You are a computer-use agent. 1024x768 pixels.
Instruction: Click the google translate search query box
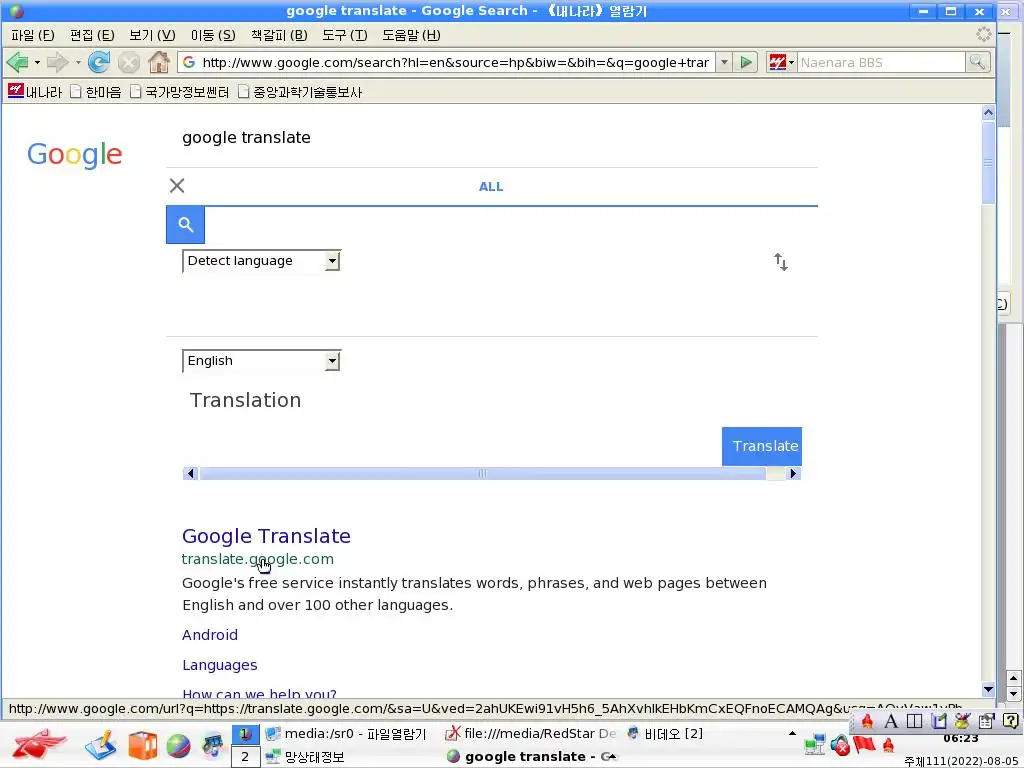coord(491,138)
